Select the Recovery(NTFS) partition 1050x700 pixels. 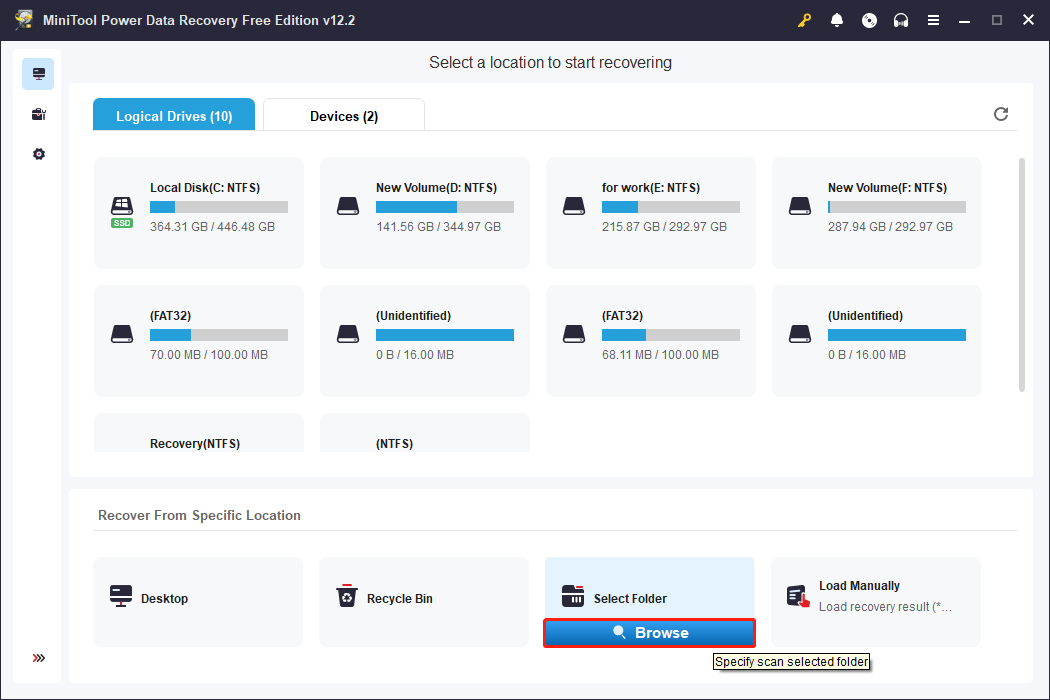199,433
